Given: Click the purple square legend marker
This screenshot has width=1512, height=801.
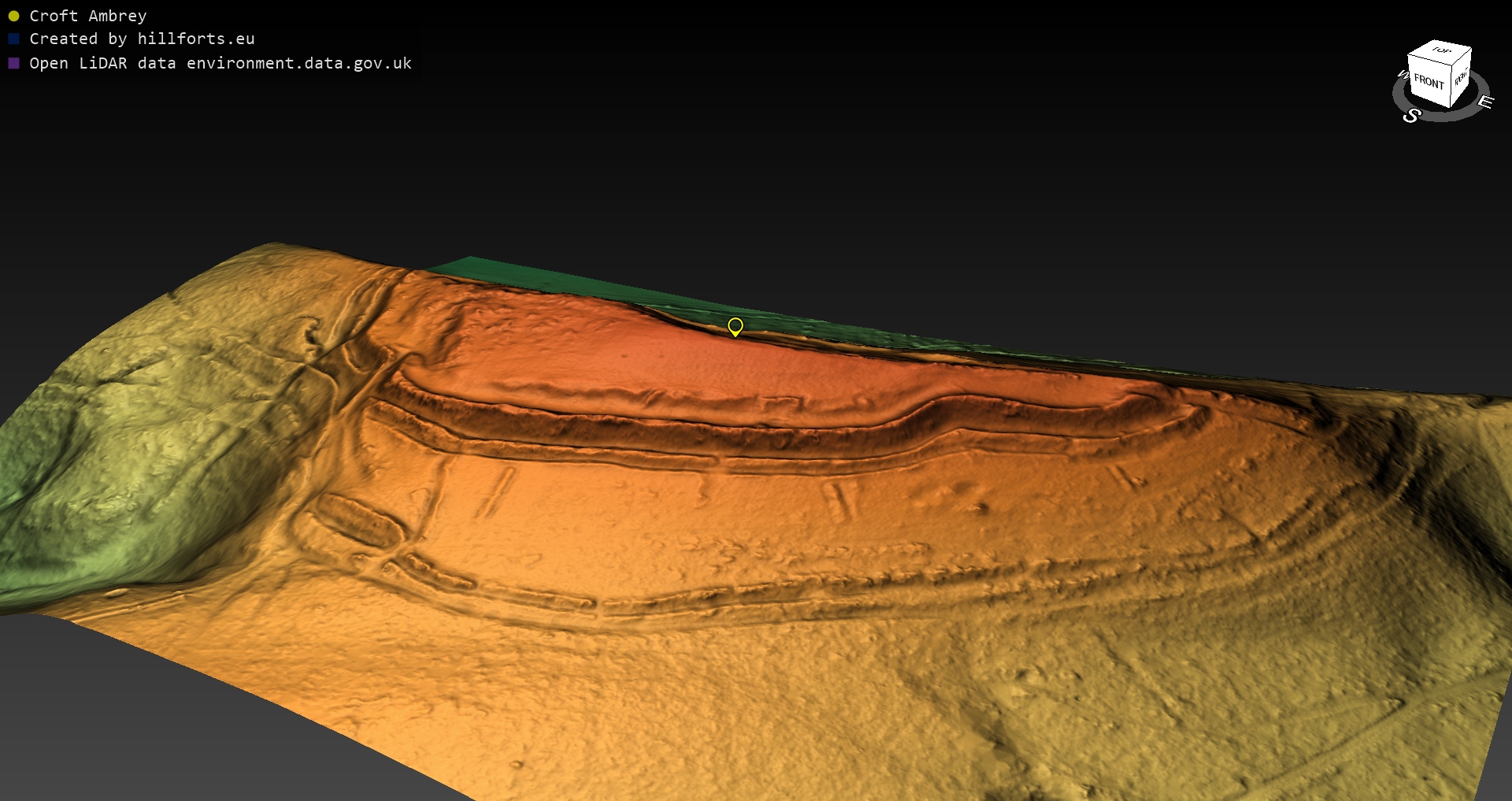Looking at the screenshot, I should [13, 63].
